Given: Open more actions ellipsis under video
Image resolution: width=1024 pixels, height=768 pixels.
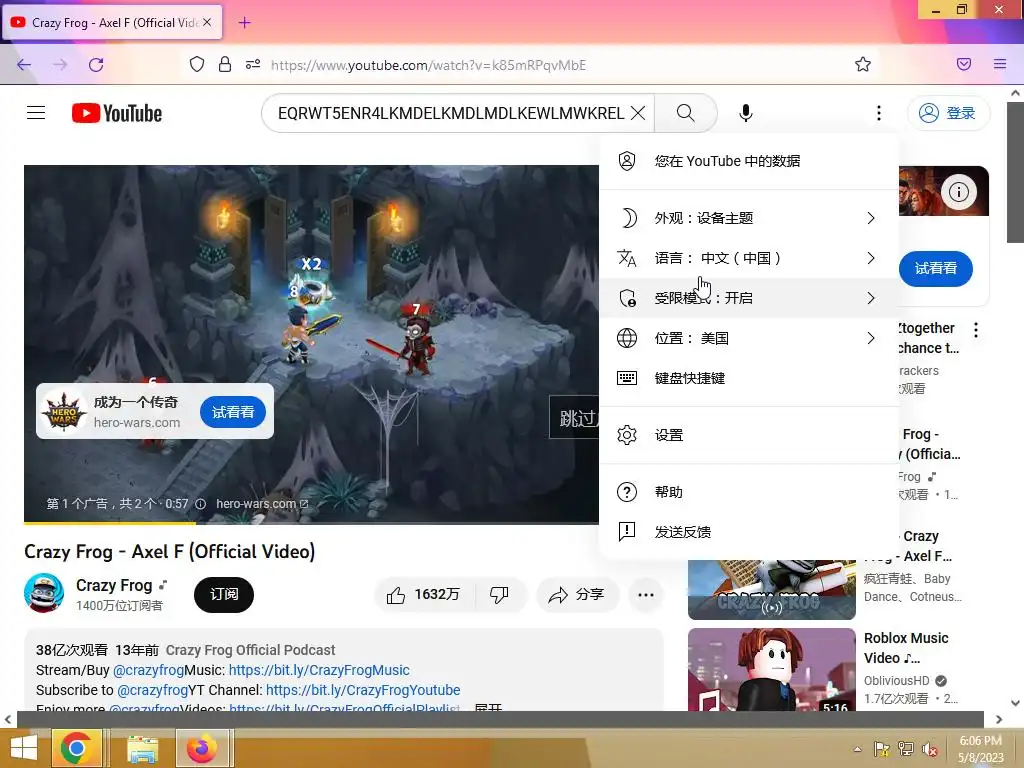Looking at the screenshot, I should click(646, 595).
